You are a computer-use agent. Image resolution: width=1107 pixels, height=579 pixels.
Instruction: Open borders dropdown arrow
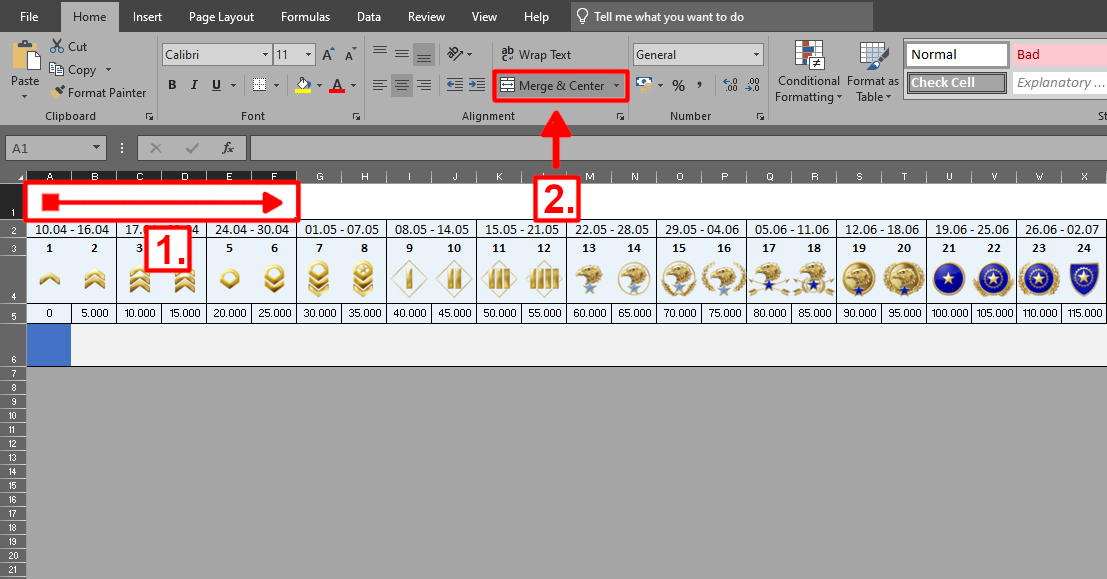(276, 85)
